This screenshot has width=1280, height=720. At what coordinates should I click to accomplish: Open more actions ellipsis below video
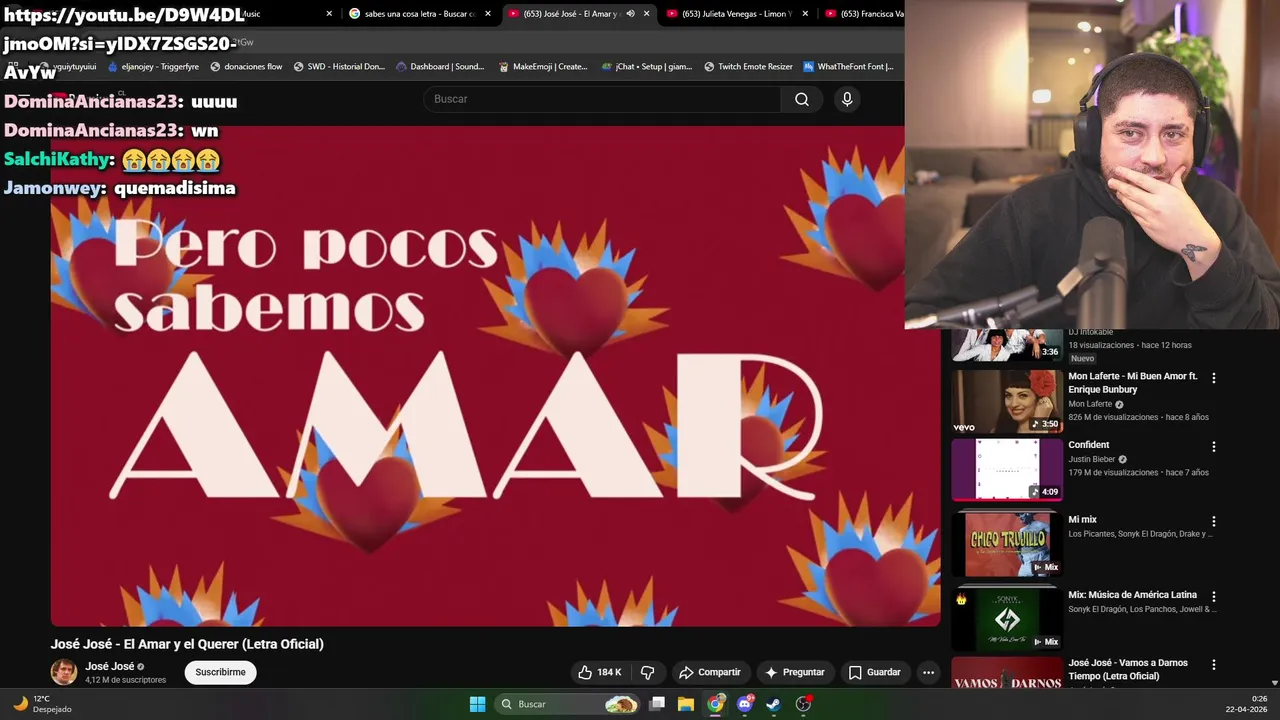928,672
